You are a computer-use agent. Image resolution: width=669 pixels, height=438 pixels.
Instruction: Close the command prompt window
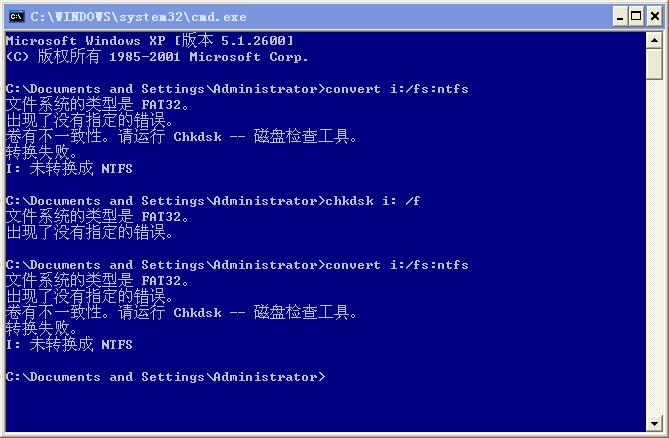coord(654,17)
